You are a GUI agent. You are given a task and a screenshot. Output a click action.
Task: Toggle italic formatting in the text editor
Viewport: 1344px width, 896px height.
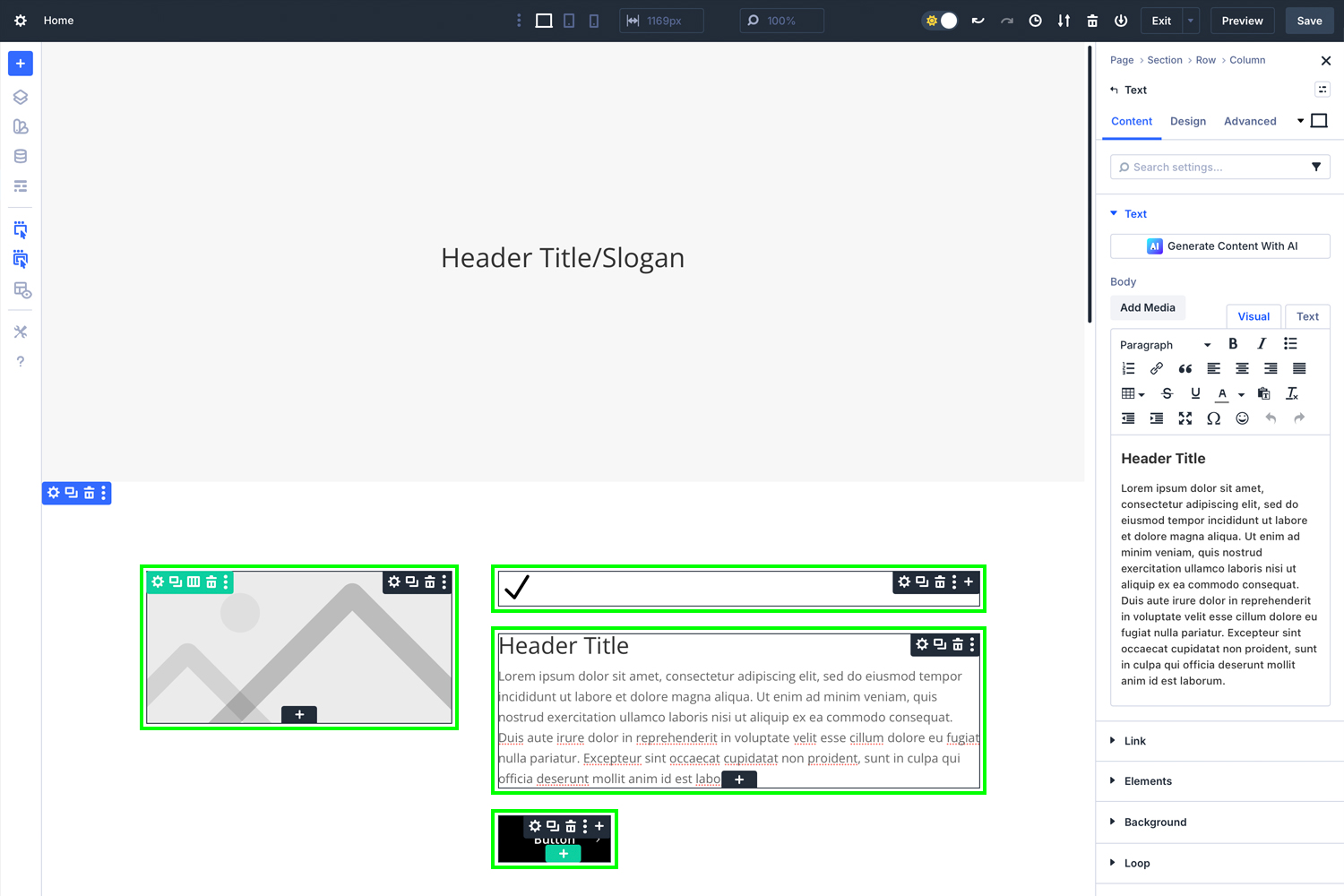(1262, 343)
